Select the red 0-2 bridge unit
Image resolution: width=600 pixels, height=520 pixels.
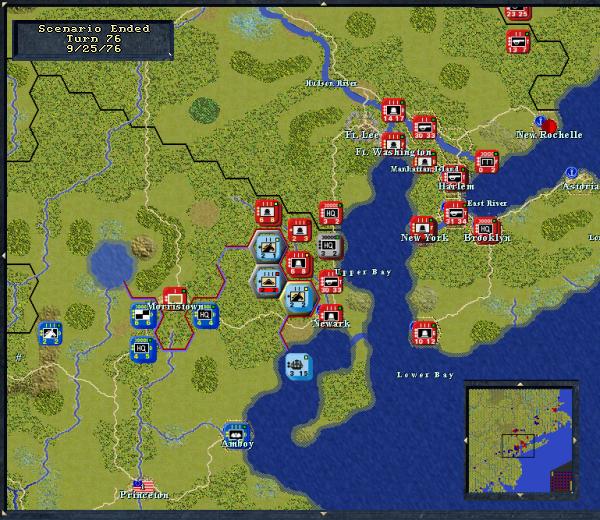tap(487, 161)
